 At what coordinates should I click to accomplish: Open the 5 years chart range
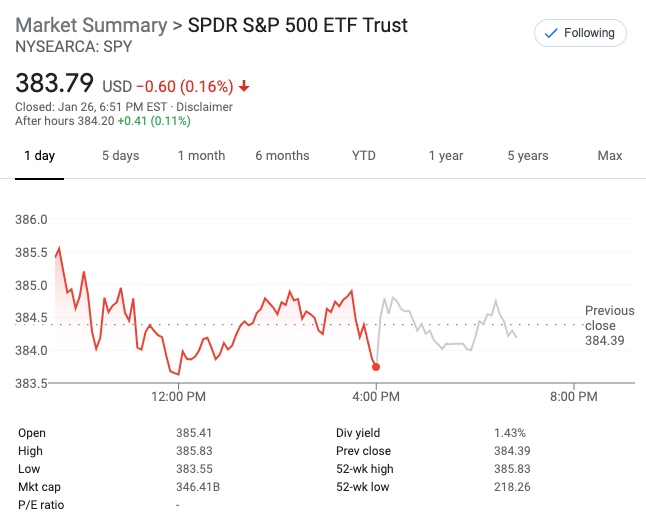[527, 156]
